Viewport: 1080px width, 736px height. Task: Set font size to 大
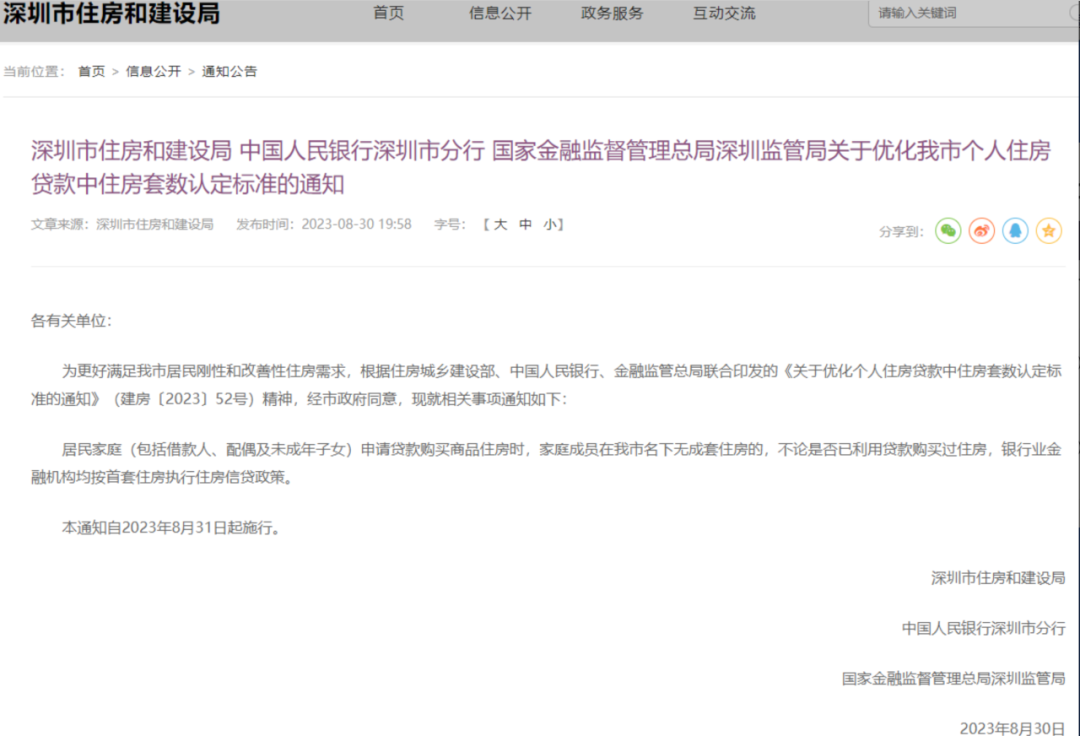[x=501, y=224]
